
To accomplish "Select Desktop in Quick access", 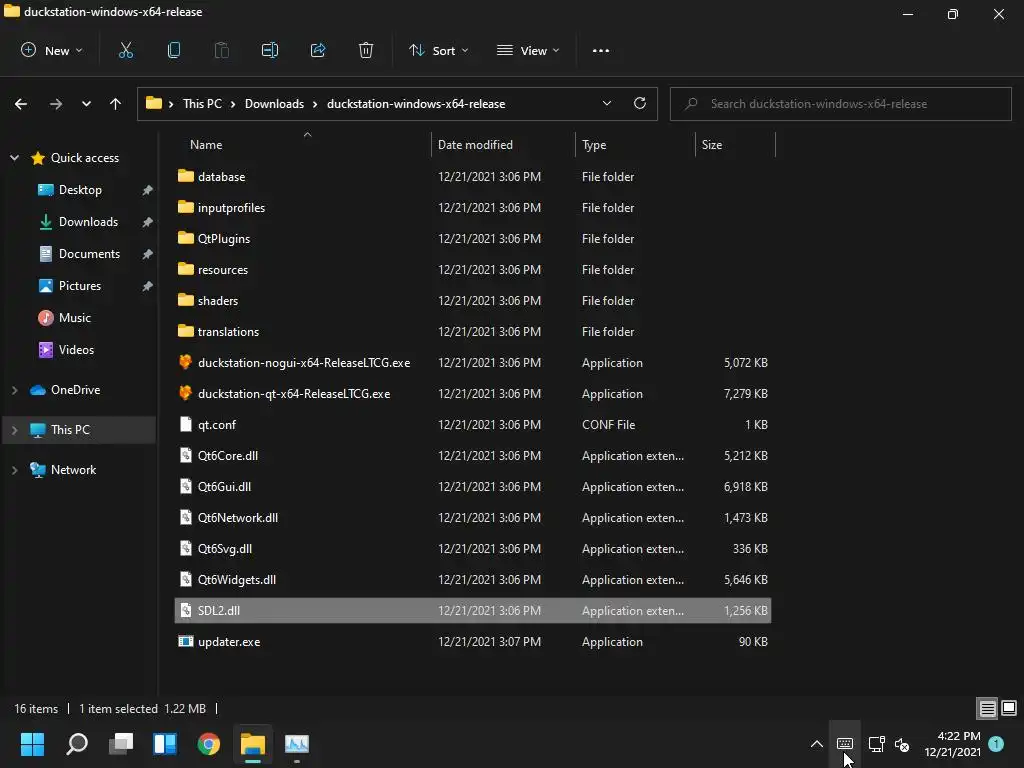I will 80,190.
